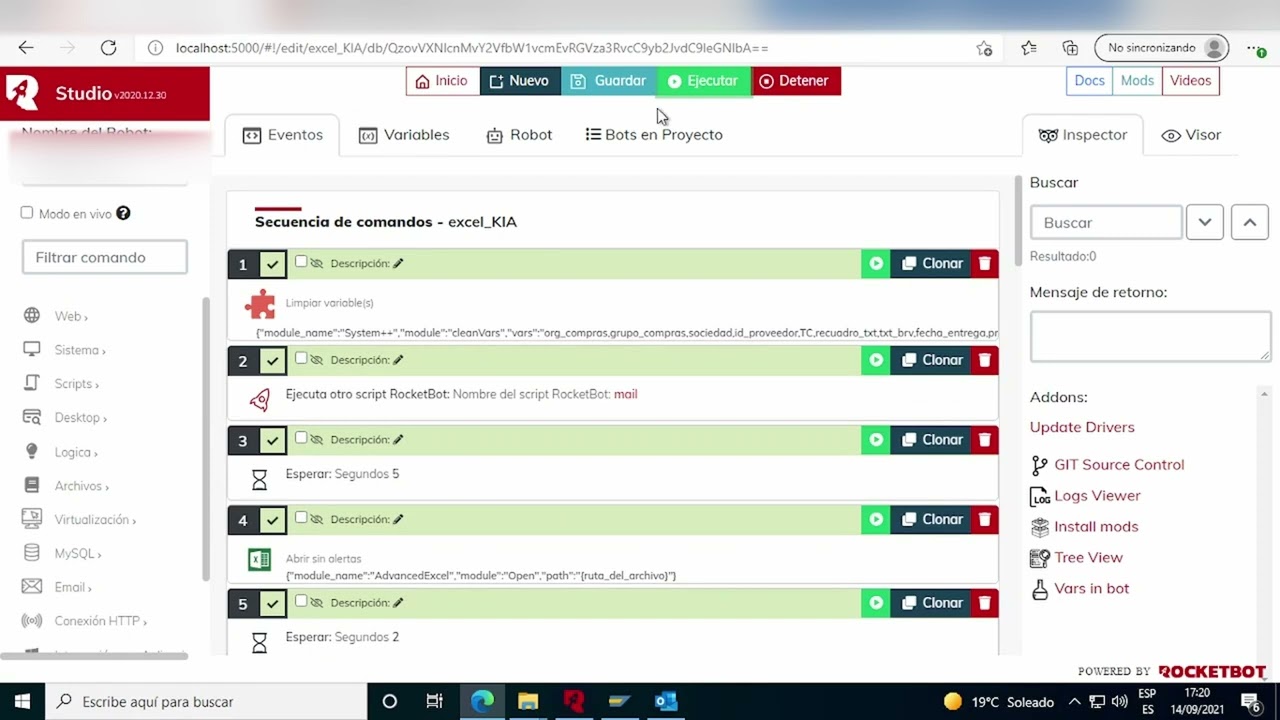Image resolution: width=1280 pixels, height=720 pixels.
Task: Open the Logs Viewer addon
Action: (1085, 496)
